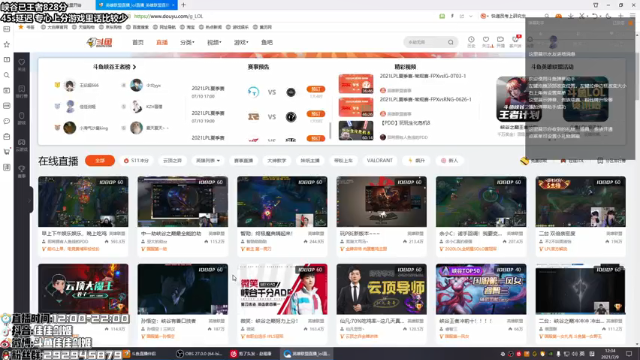
Task: Switch to the browser taskbar button
Action: click(x=307, y=354)
